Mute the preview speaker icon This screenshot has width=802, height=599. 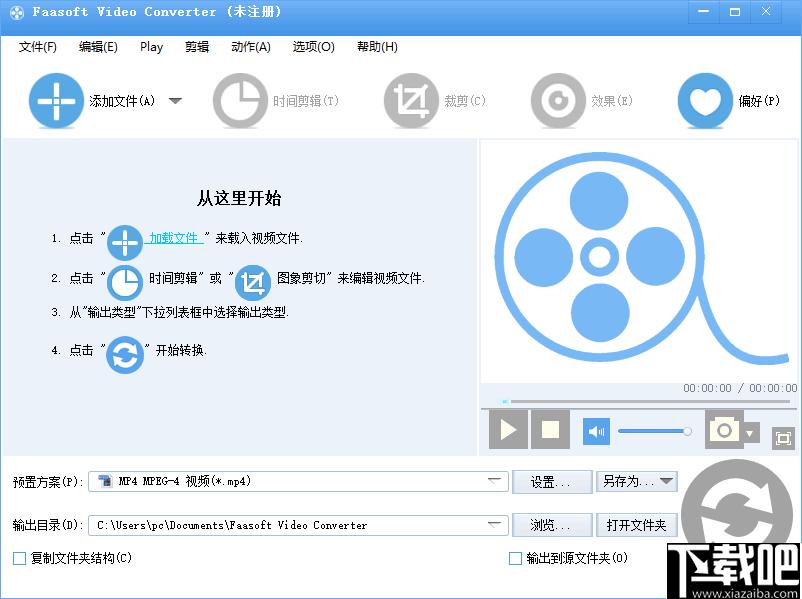tap(596, 431)
